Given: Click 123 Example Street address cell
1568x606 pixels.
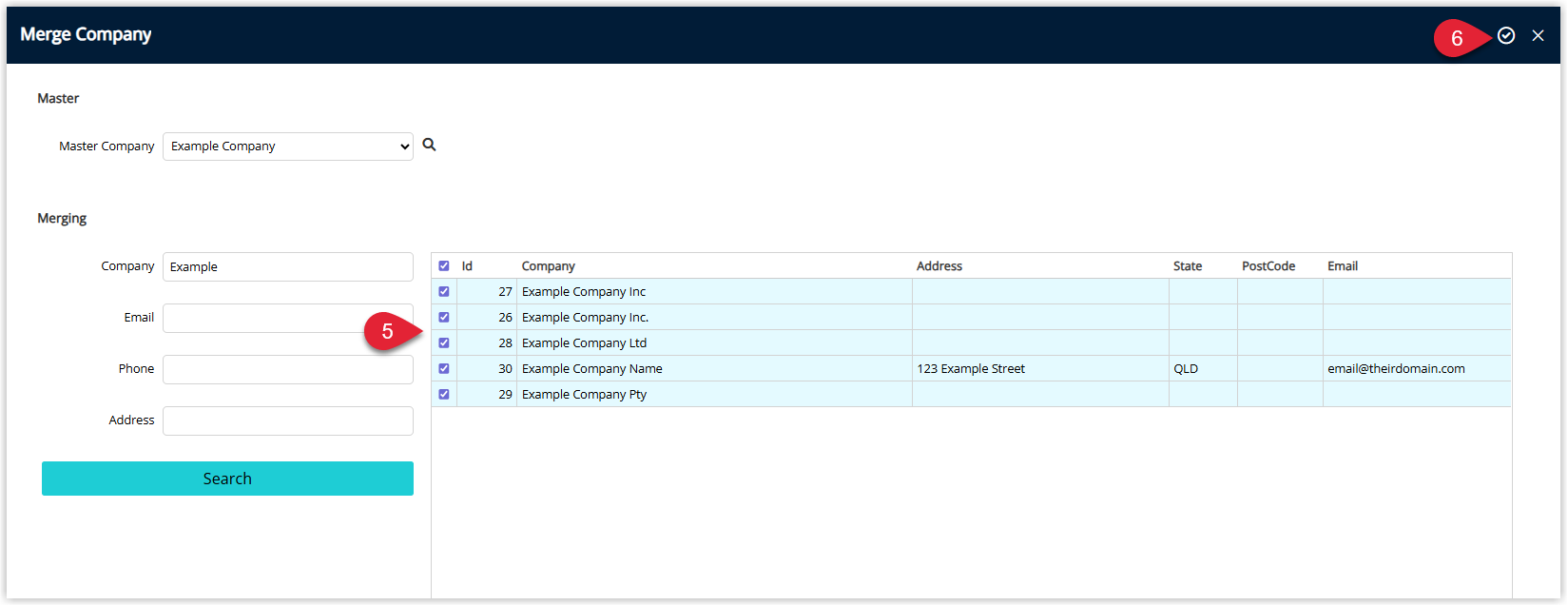Looking at the screenshot, I should (1040, 369).
